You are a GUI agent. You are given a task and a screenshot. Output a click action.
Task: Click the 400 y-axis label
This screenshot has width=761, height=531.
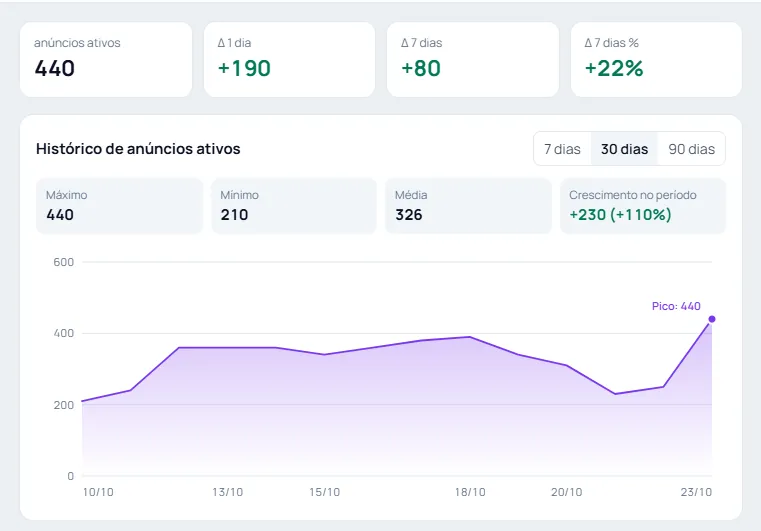[x=64, y=333]
